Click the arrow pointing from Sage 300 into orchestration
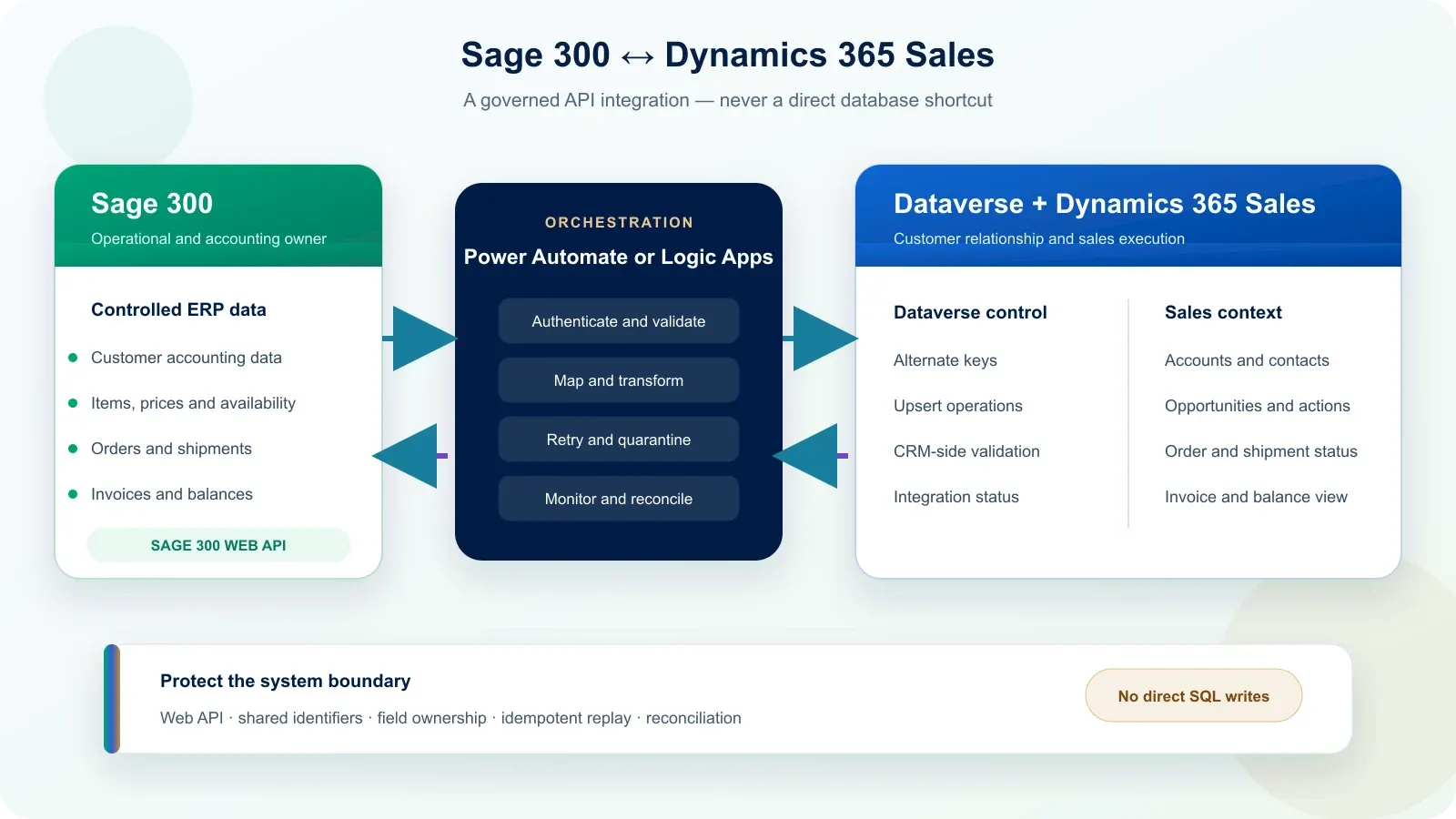The image size is (1456, 819). [420, 339]
